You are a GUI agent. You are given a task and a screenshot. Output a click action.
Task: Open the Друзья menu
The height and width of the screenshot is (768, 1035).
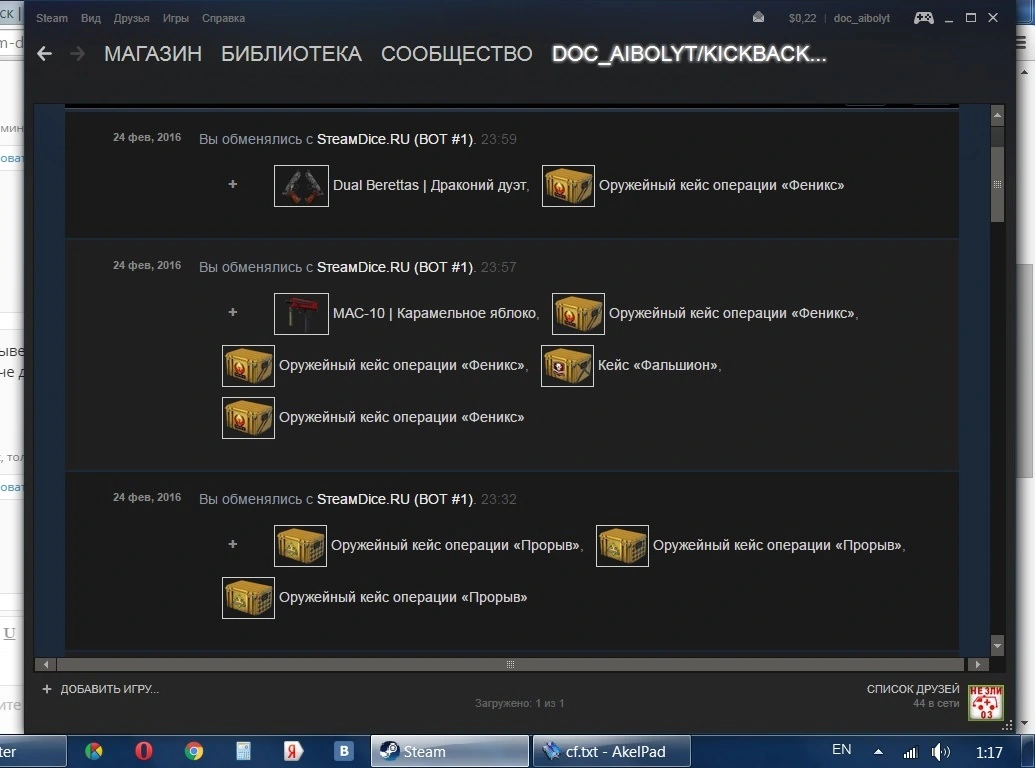[x=131, y=18]
